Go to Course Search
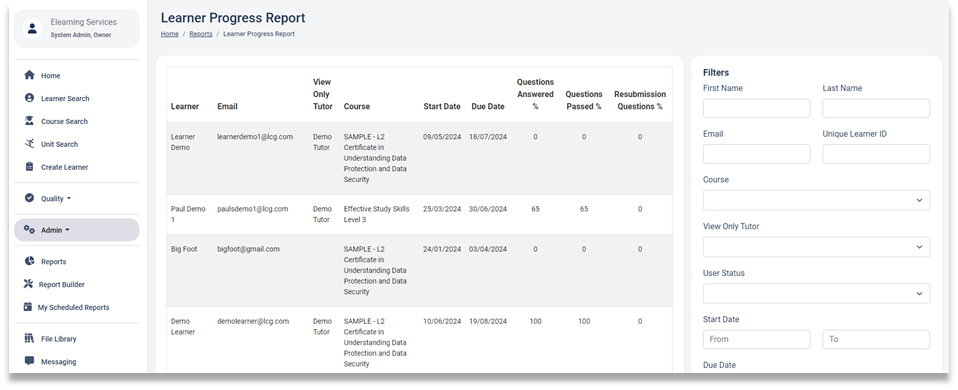Viewport: 958px width, 390px height. click(x=64, y=122)
